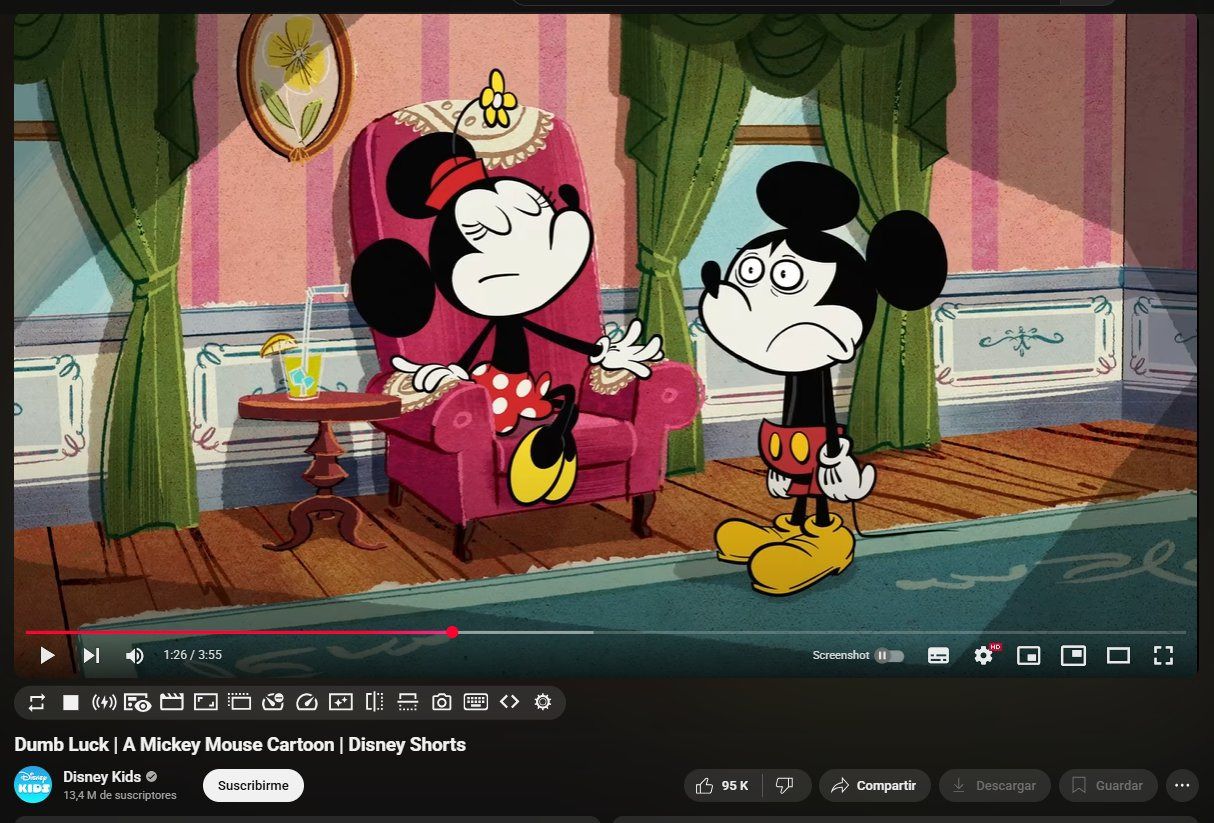Enable the volume booster lightning icon

pyautogui.click(x=104, y=703)
